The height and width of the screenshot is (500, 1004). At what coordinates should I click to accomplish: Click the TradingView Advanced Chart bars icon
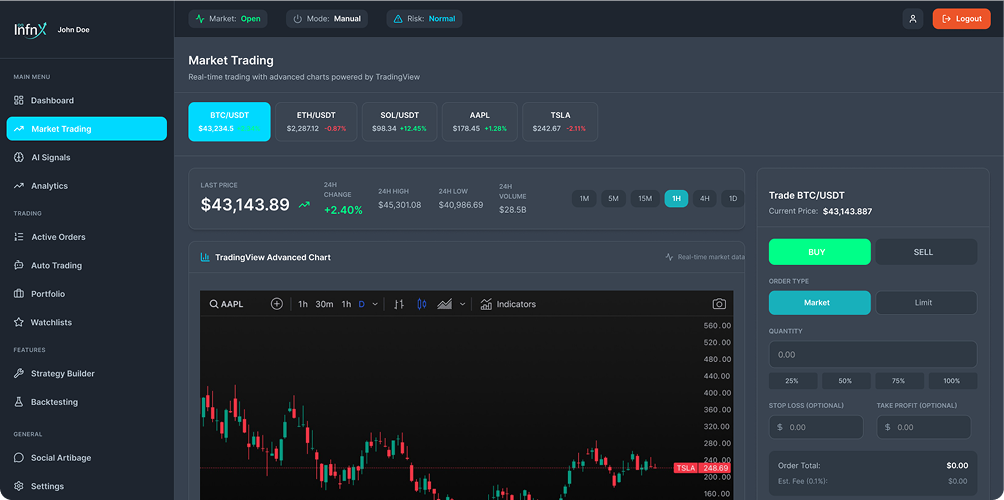(x=205, y=257)
